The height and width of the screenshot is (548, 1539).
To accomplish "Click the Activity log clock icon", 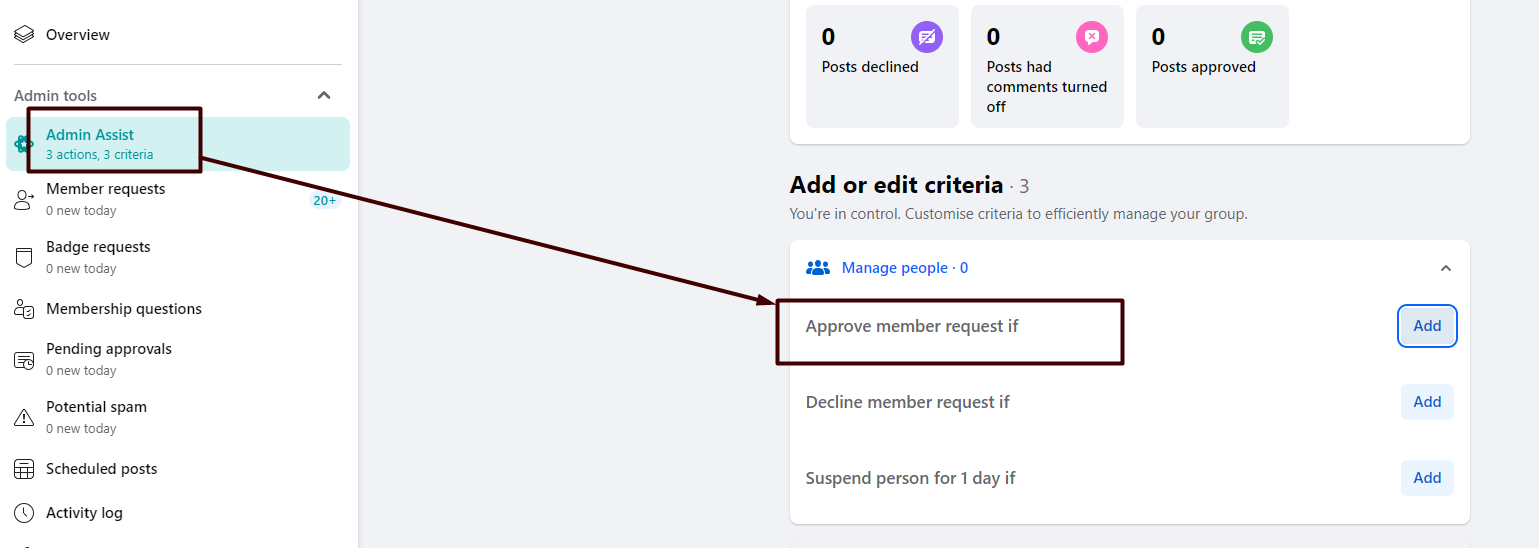I will click(x=24, y=513).
